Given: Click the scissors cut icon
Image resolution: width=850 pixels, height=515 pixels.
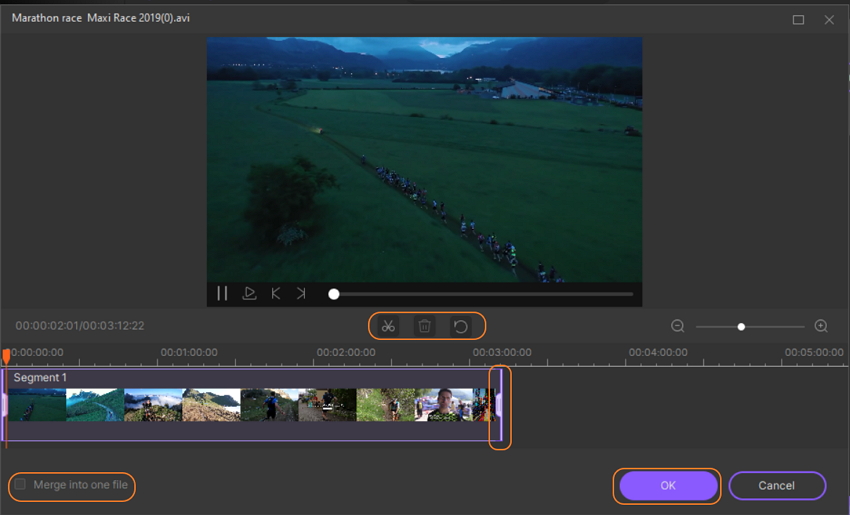Looking at the screenshot, I should pos(388,326).
